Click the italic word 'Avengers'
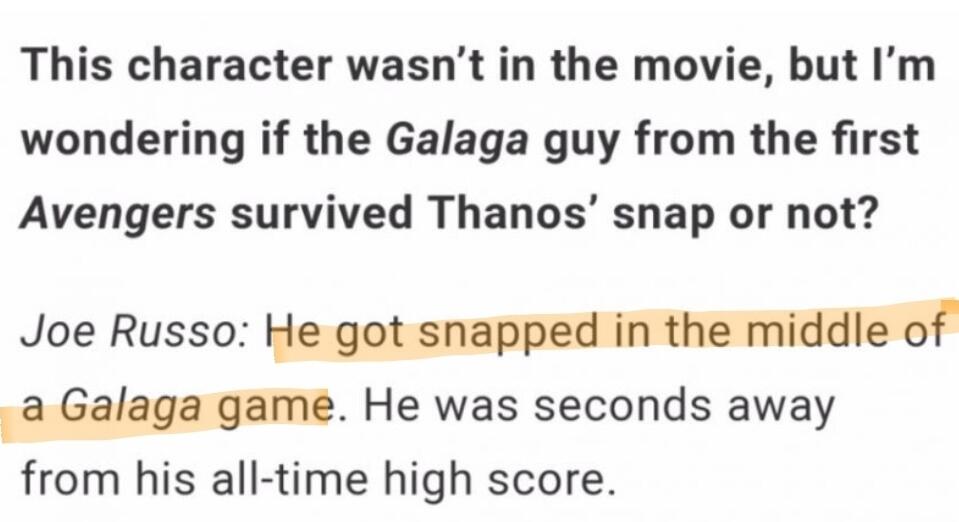The width and height of the screenshot is (959, 522). 119,215
